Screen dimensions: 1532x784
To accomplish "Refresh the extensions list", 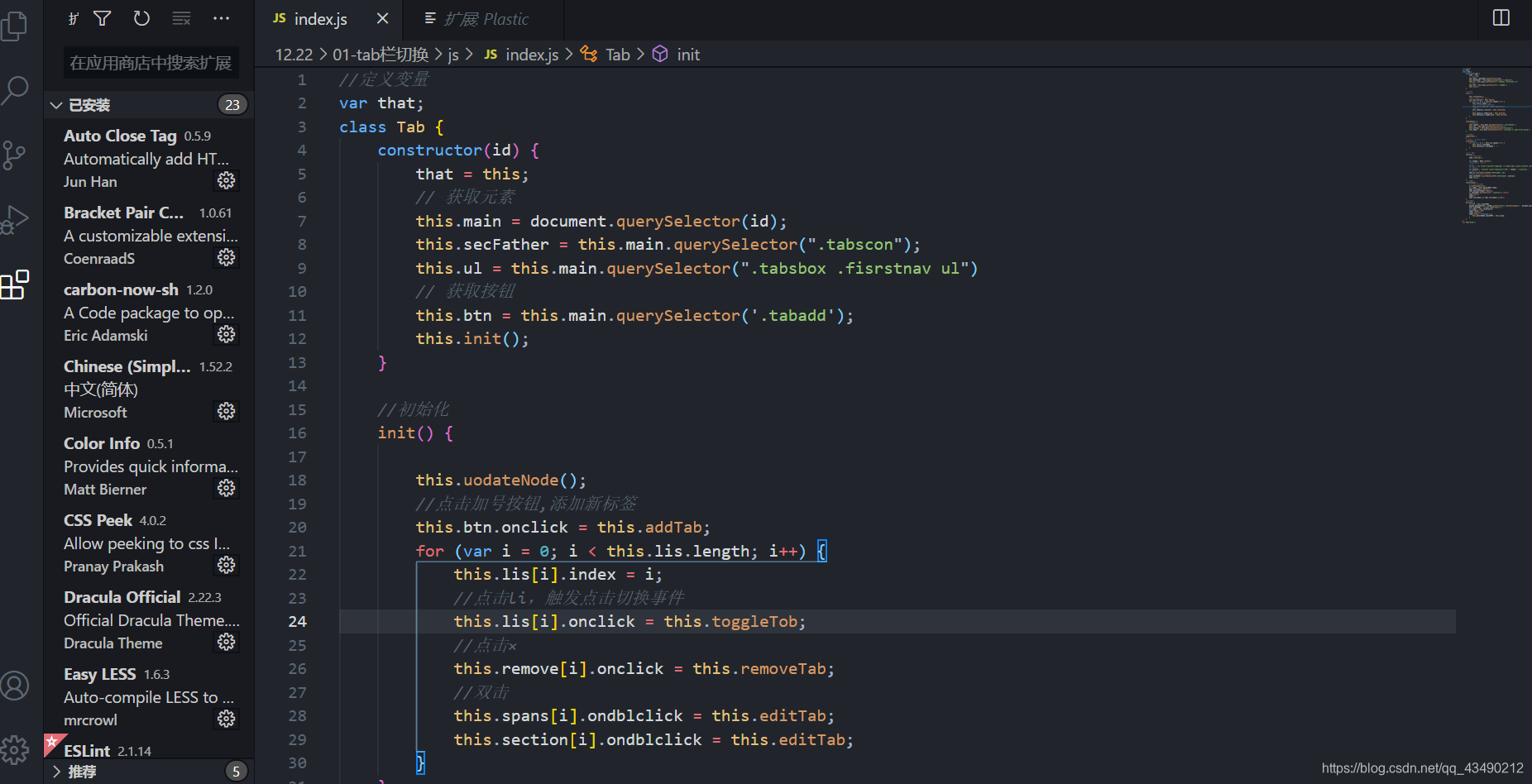I will tap(142, 18).
